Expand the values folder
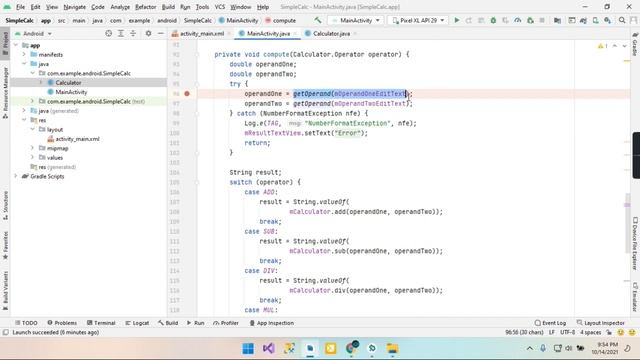 click(x=33, y=157)
